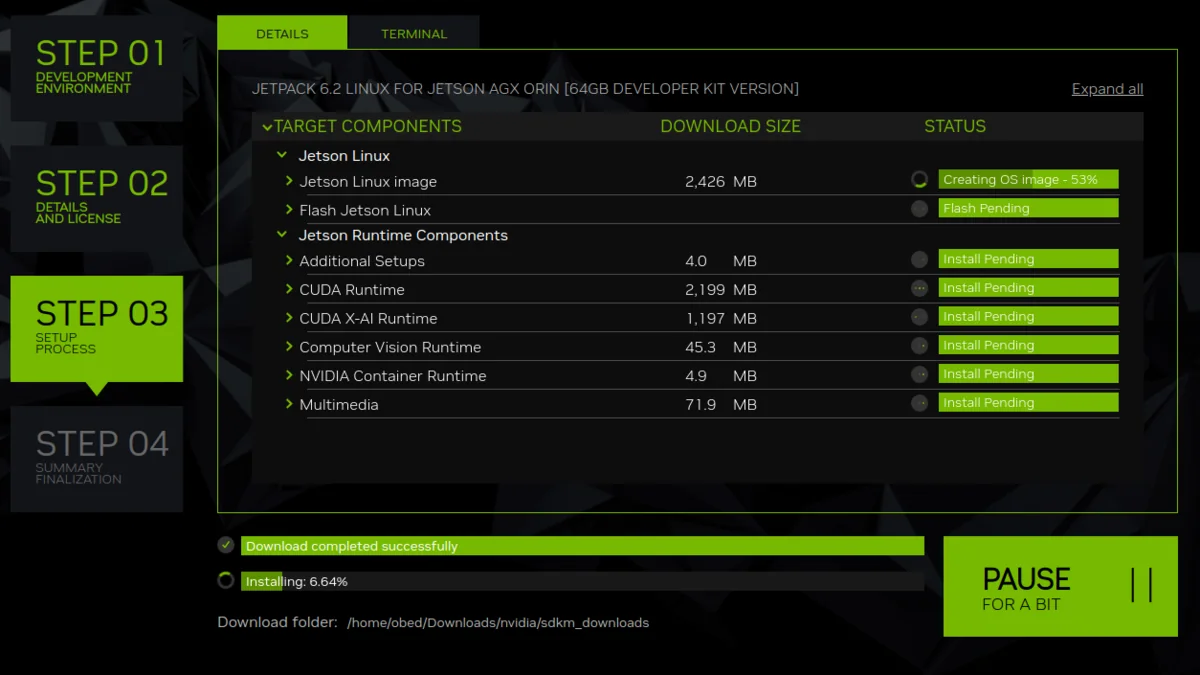Click the Flash Pending status bar
Viewport: 1200px width, 675px height.
[1028, 209]
